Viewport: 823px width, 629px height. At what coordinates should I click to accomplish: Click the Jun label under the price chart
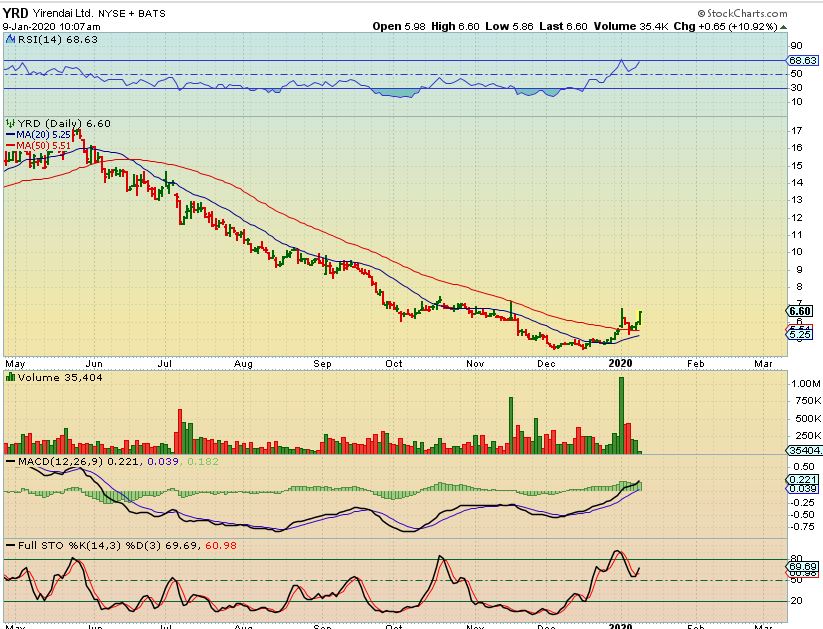[94, 363]
